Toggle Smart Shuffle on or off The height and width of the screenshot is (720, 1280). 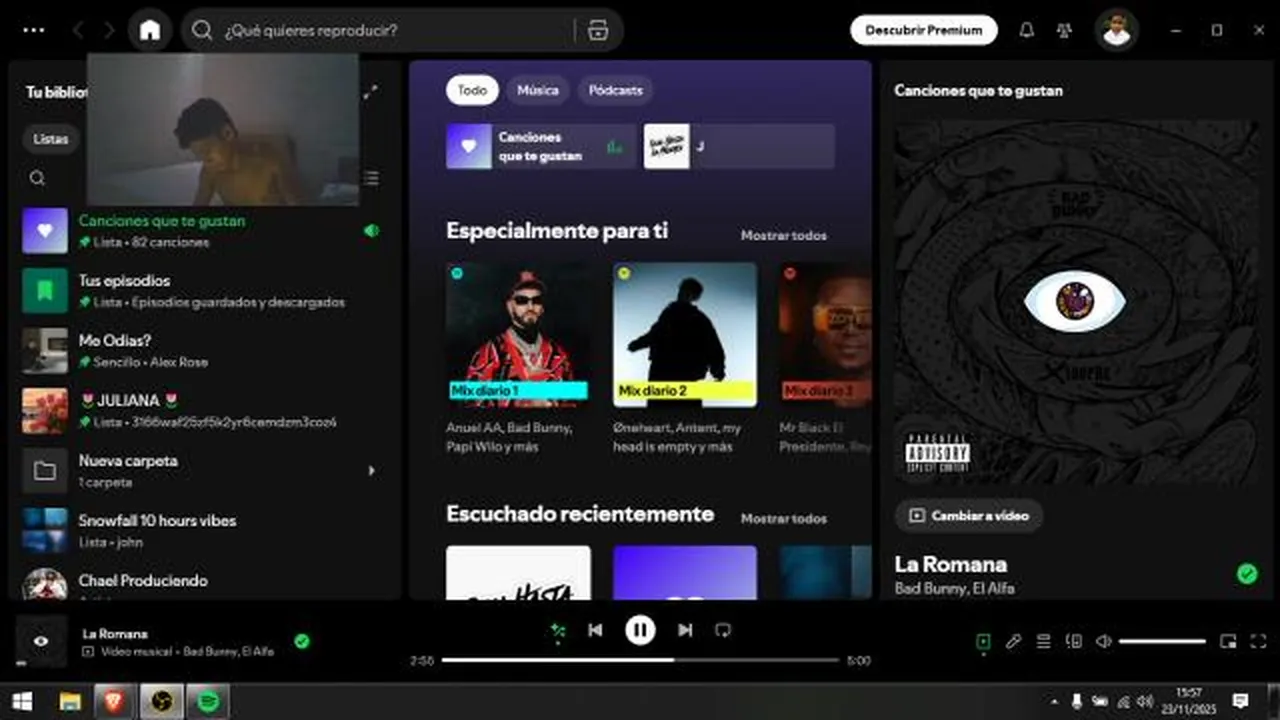(x=558, y=630)
